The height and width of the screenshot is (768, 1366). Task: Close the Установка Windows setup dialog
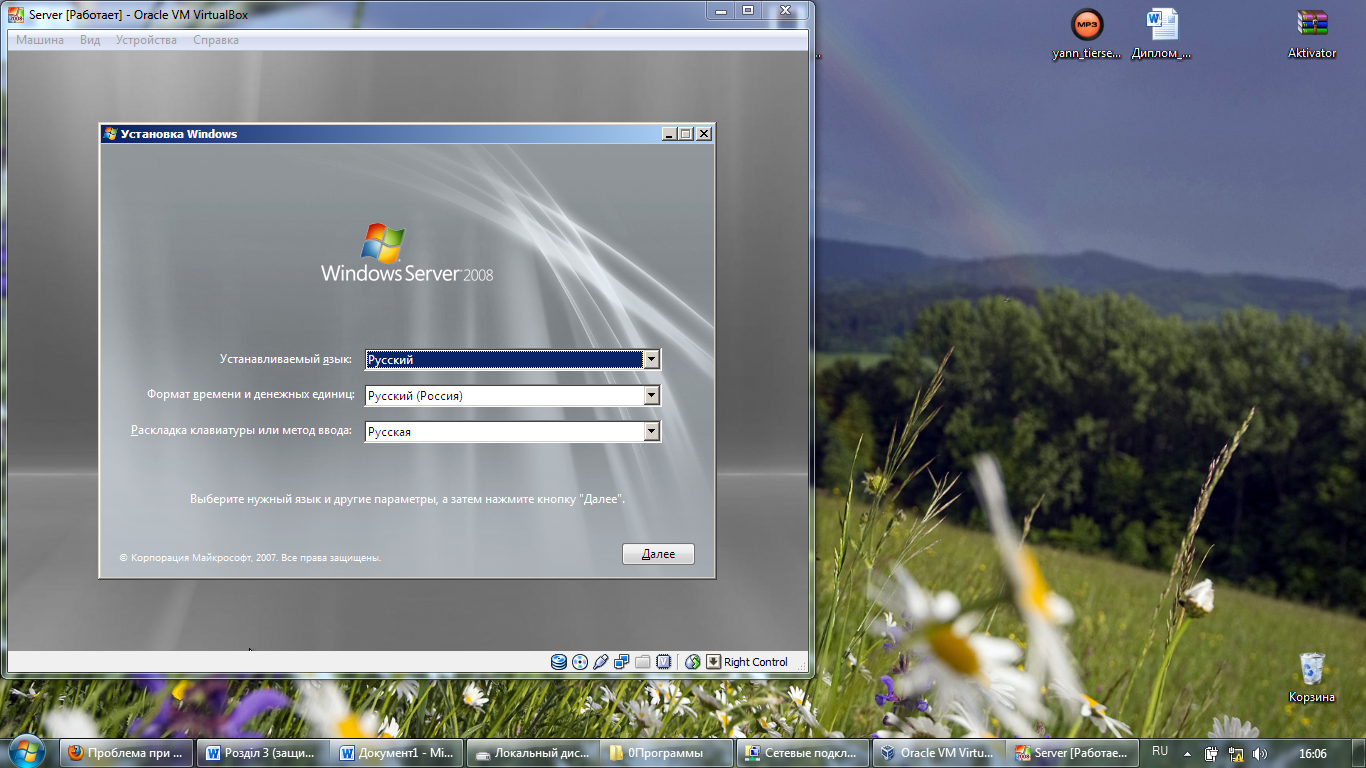point(704,134)
